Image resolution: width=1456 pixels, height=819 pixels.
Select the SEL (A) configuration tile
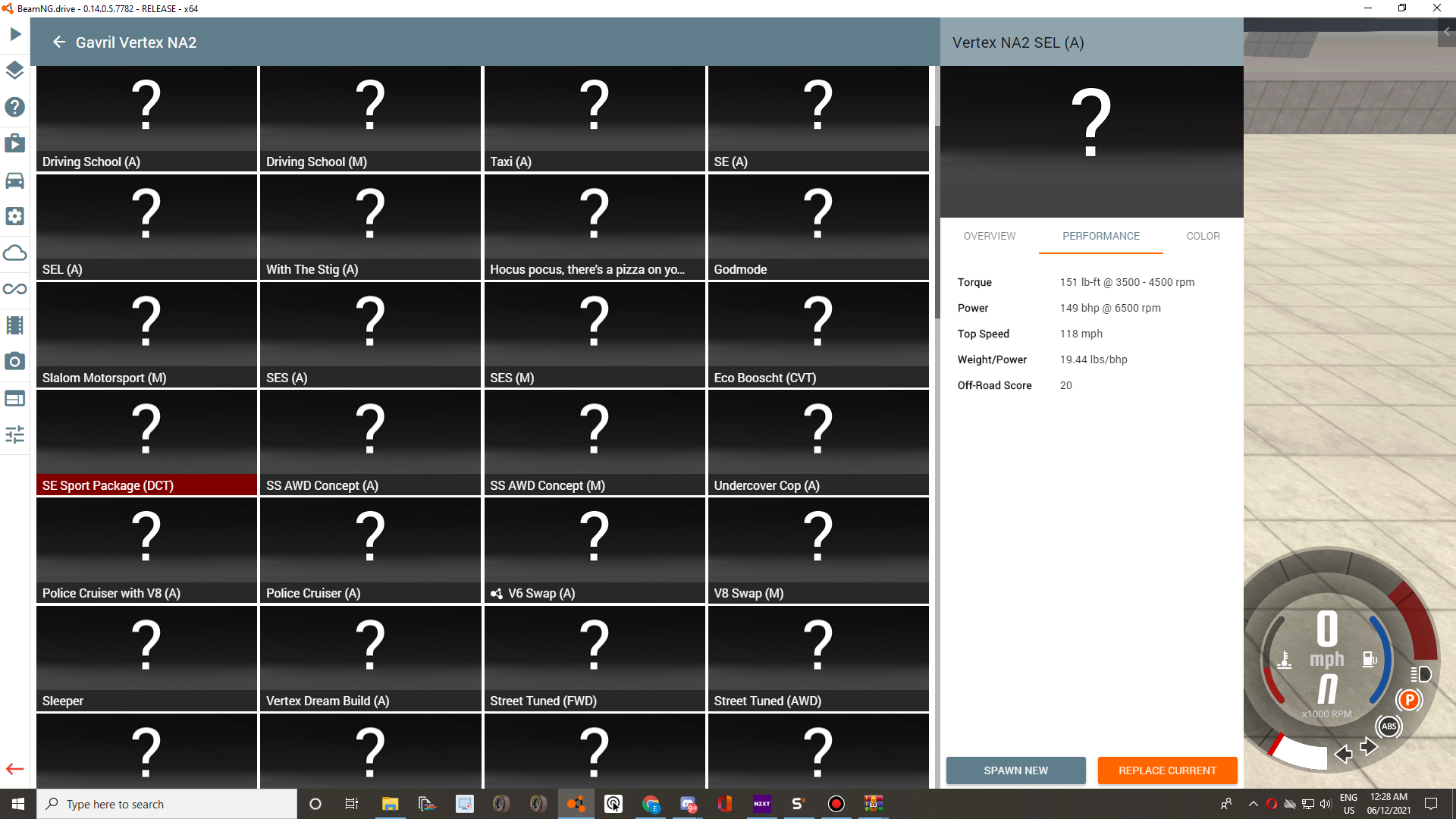(x=146, y=227)
